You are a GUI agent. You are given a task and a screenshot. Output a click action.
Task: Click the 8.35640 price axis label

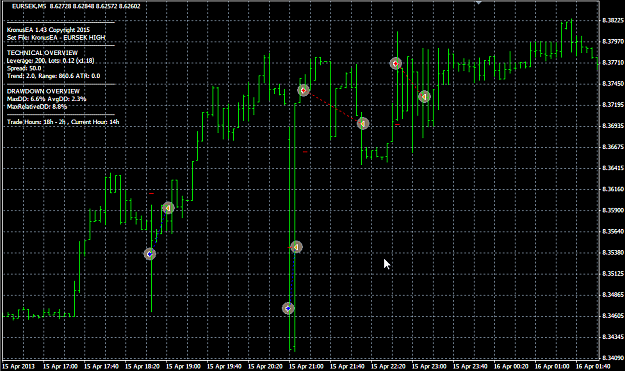point(613,232)
